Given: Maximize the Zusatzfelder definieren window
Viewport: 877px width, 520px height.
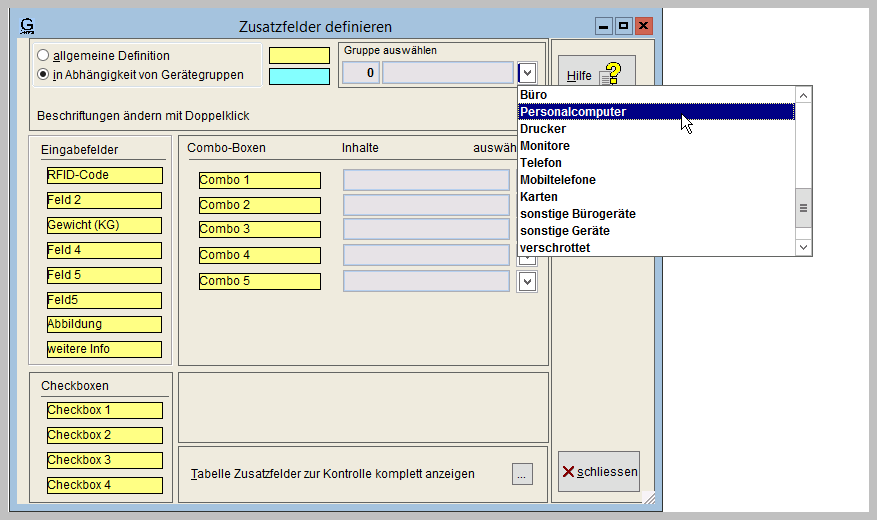Looking at the screenshot, I should coord(623,26).
